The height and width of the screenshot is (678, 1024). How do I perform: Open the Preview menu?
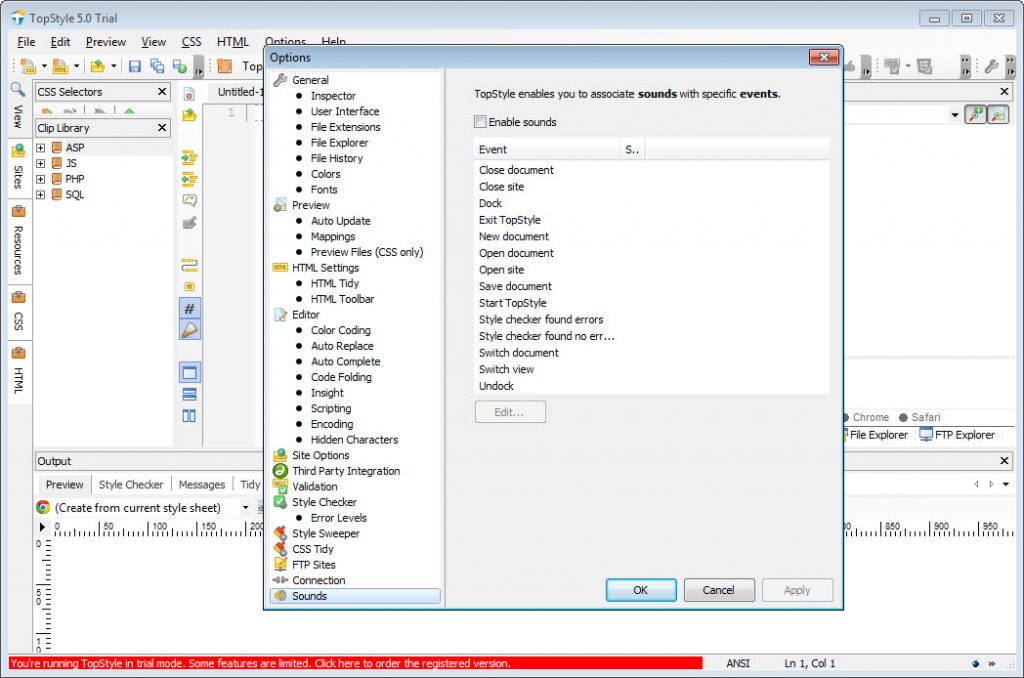[106, 42]
